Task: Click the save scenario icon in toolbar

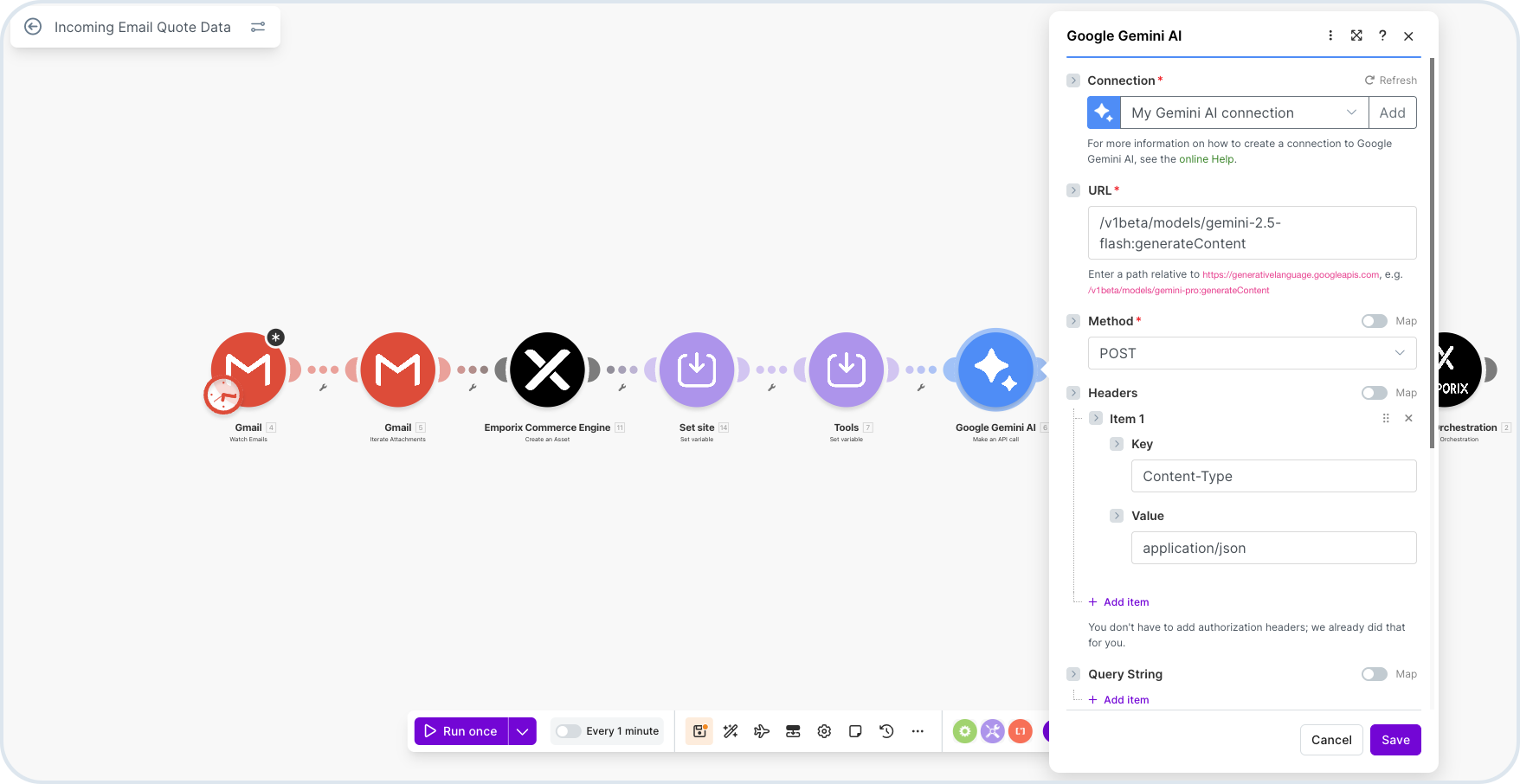Action: (x=699, y=731)
